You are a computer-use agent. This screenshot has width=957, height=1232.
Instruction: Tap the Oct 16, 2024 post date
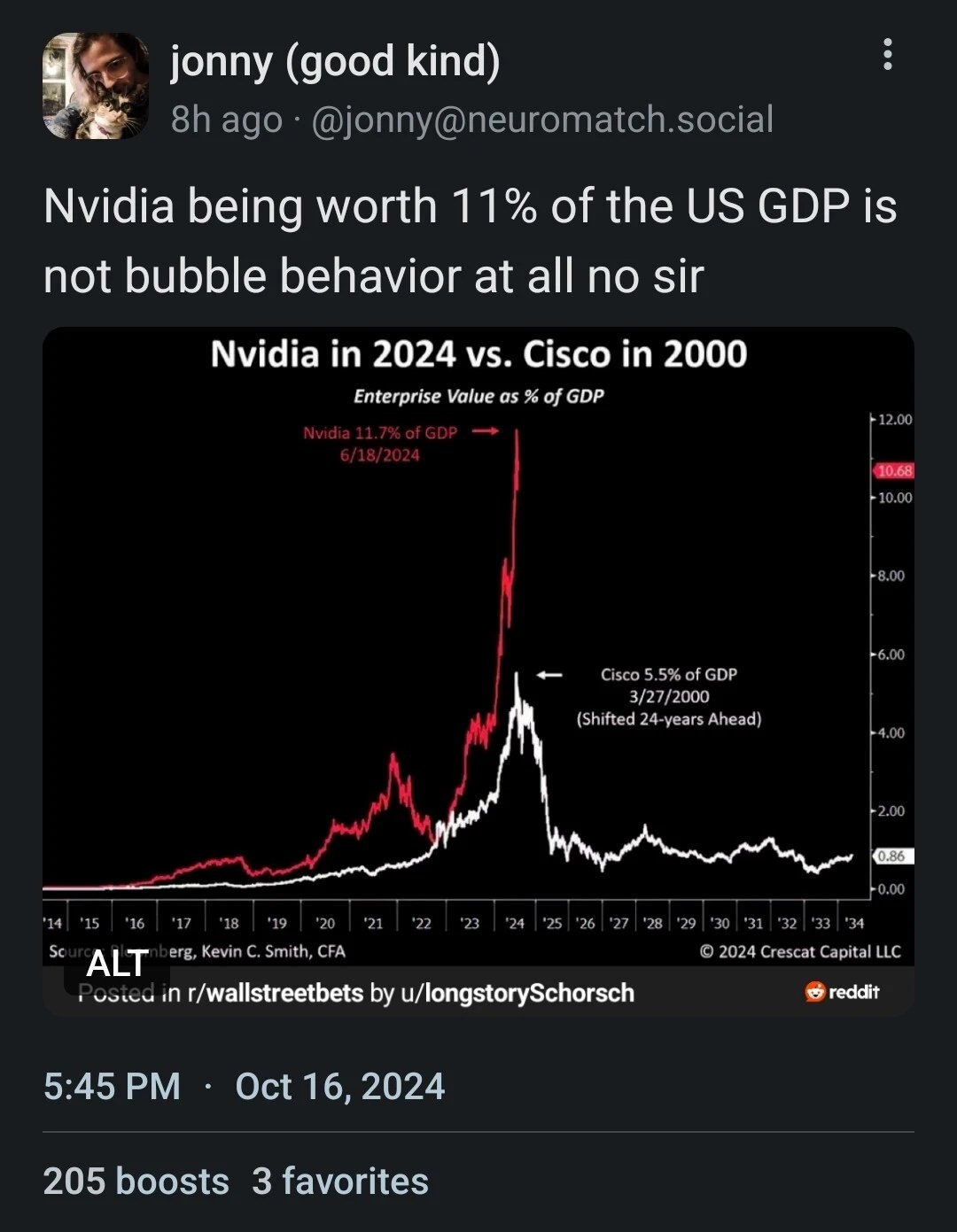tap(339, 1087)
